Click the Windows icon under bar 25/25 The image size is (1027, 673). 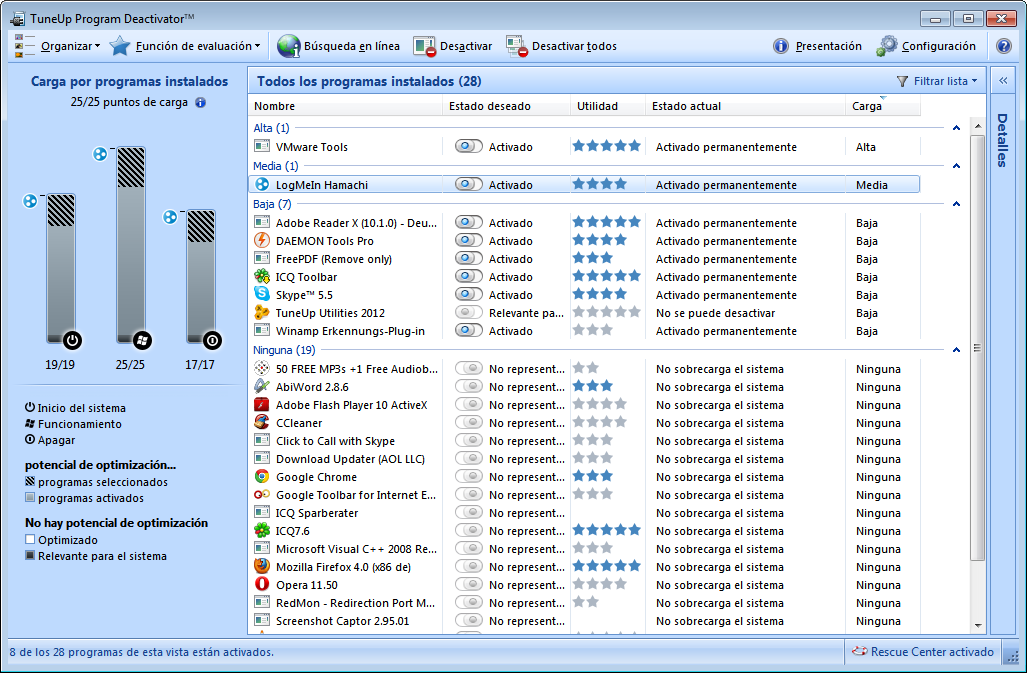point(142,340)
